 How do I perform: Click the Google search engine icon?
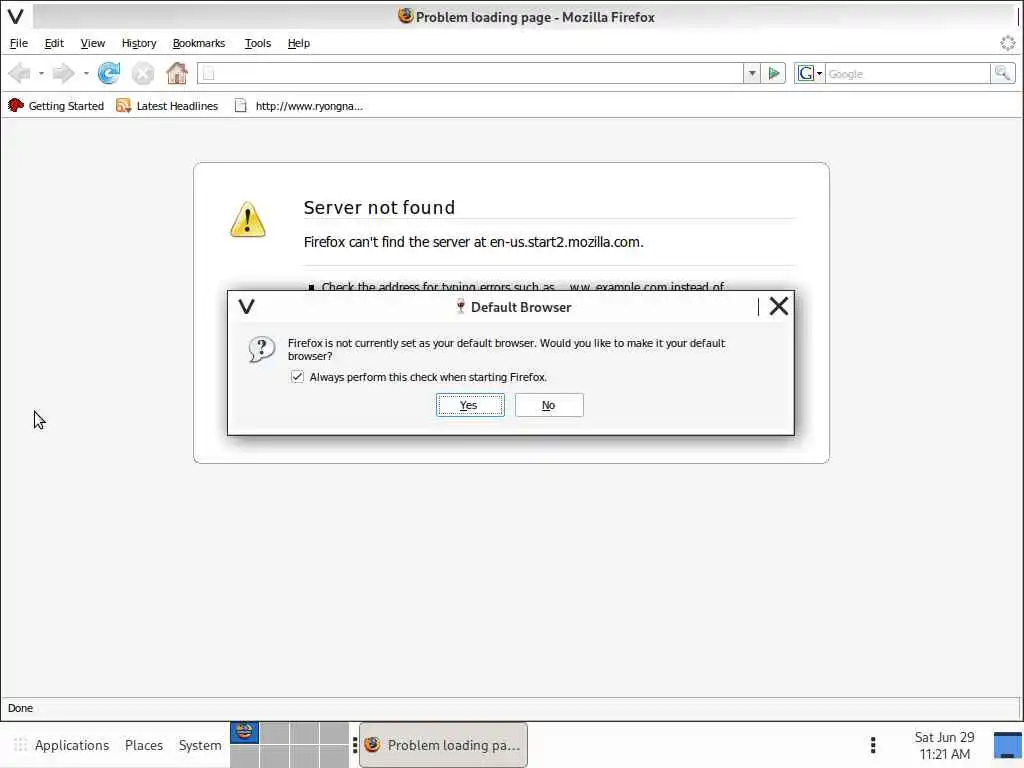[x=806, y=73]
